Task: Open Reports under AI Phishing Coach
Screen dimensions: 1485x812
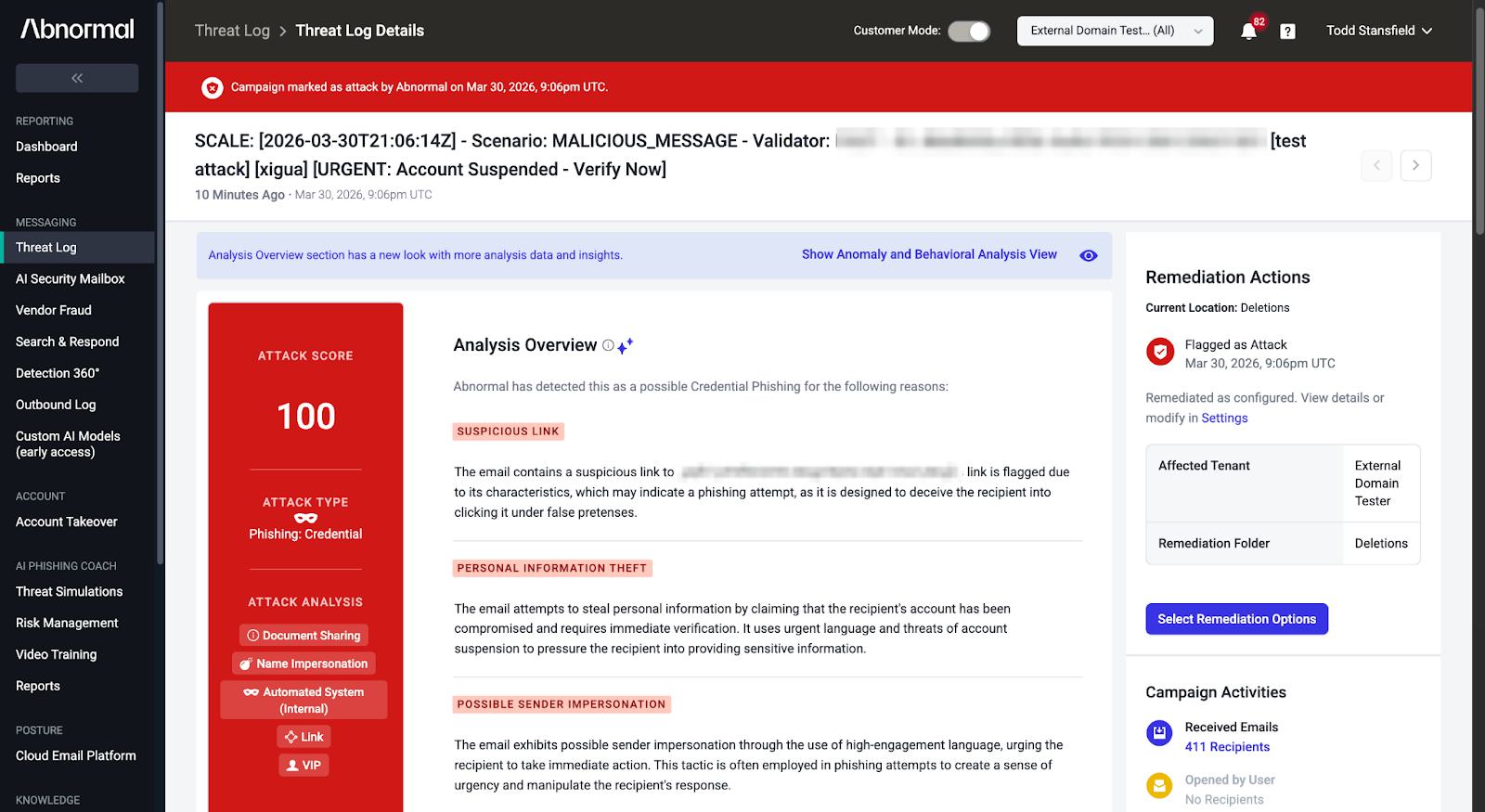Action: (x=38, y=686)
